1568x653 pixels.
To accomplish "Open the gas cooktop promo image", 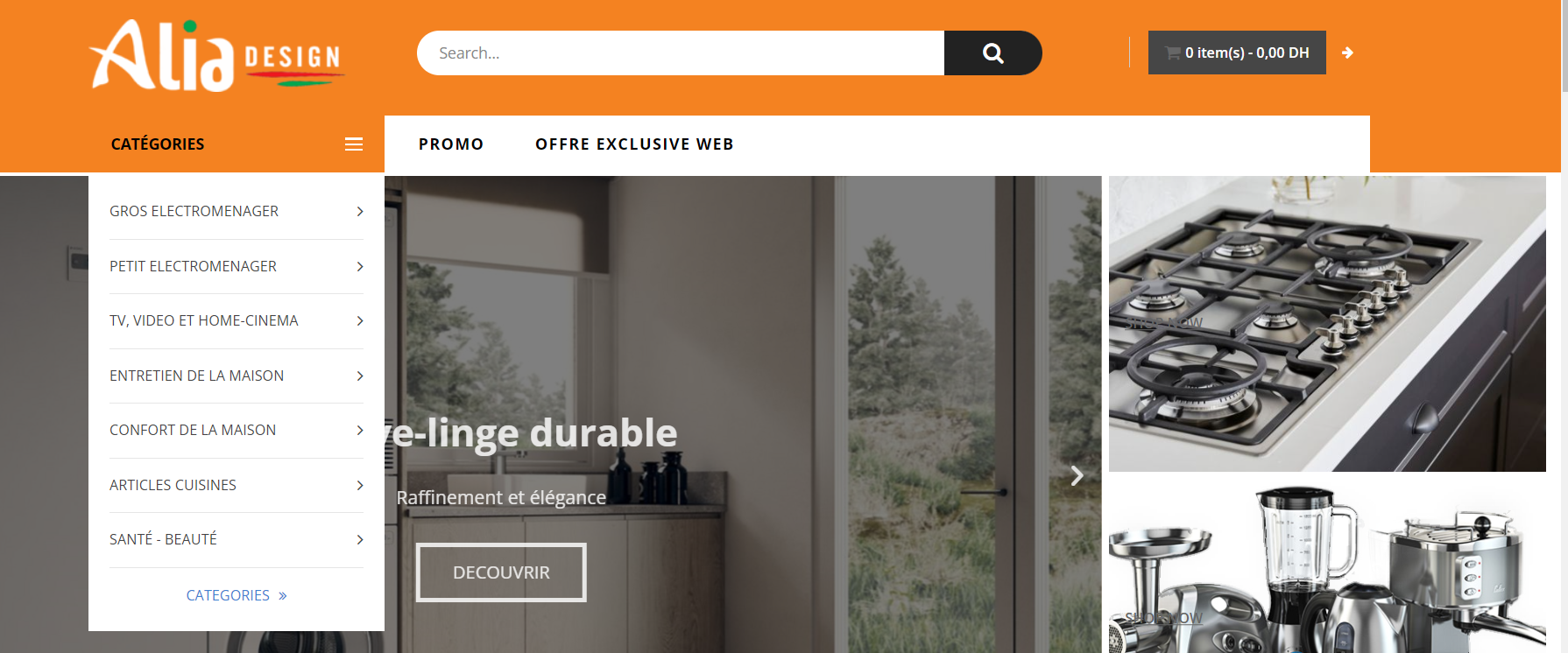I will pyautogui.click(x=1327, y=324).
